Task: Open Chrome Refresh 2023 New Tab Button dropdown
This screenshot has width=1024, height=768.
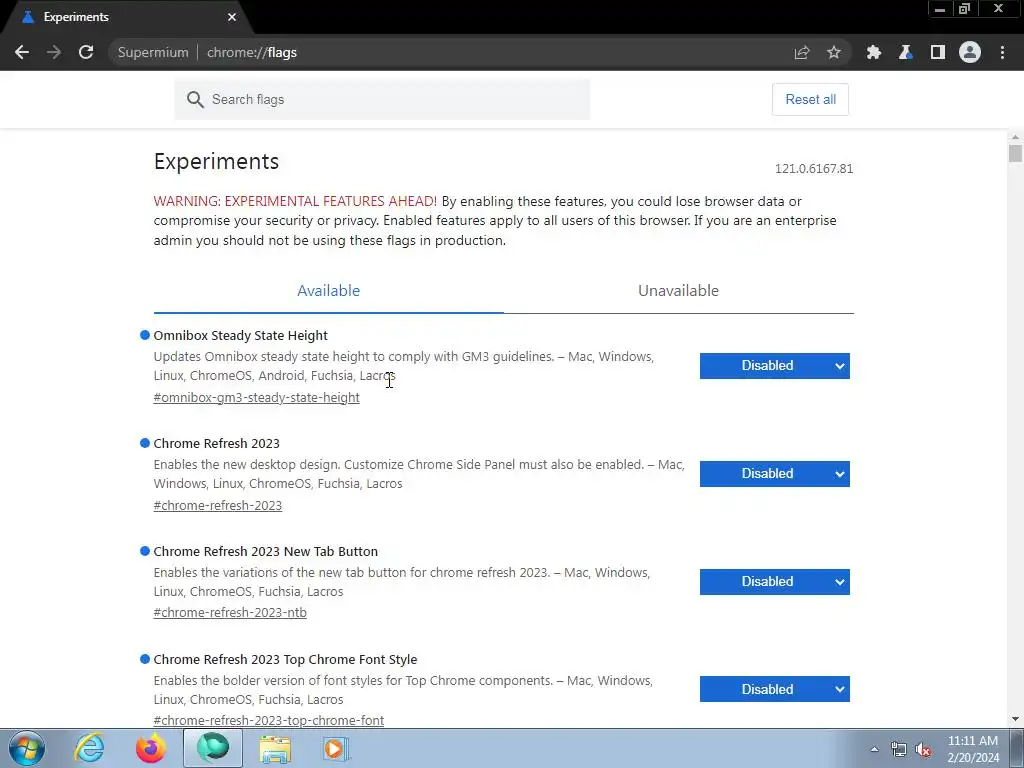Action: pyautogui.click(x=775, y=582)
